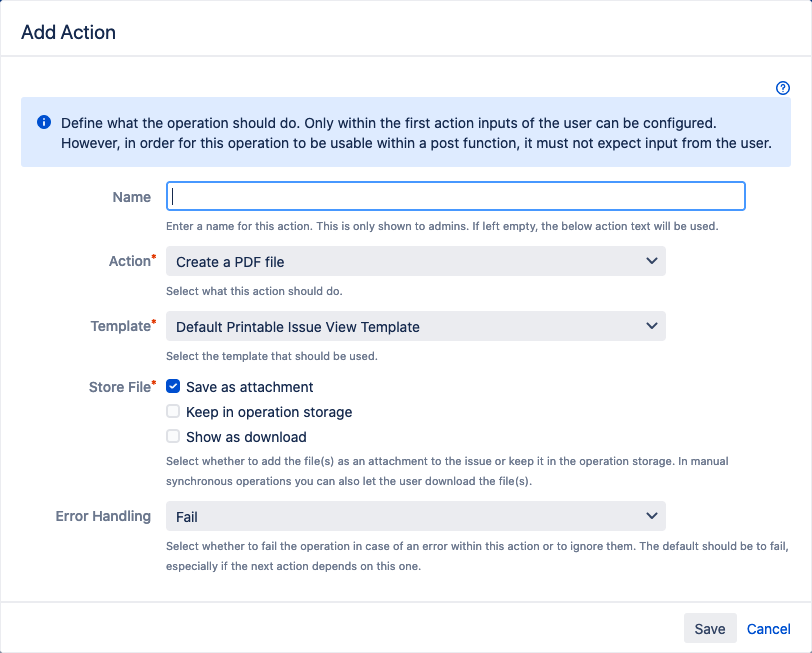Image resolution: width=812 pixels, height=653 pixels.
Task: Click the 'Save as attachment' label text
Action: (249, 387)
